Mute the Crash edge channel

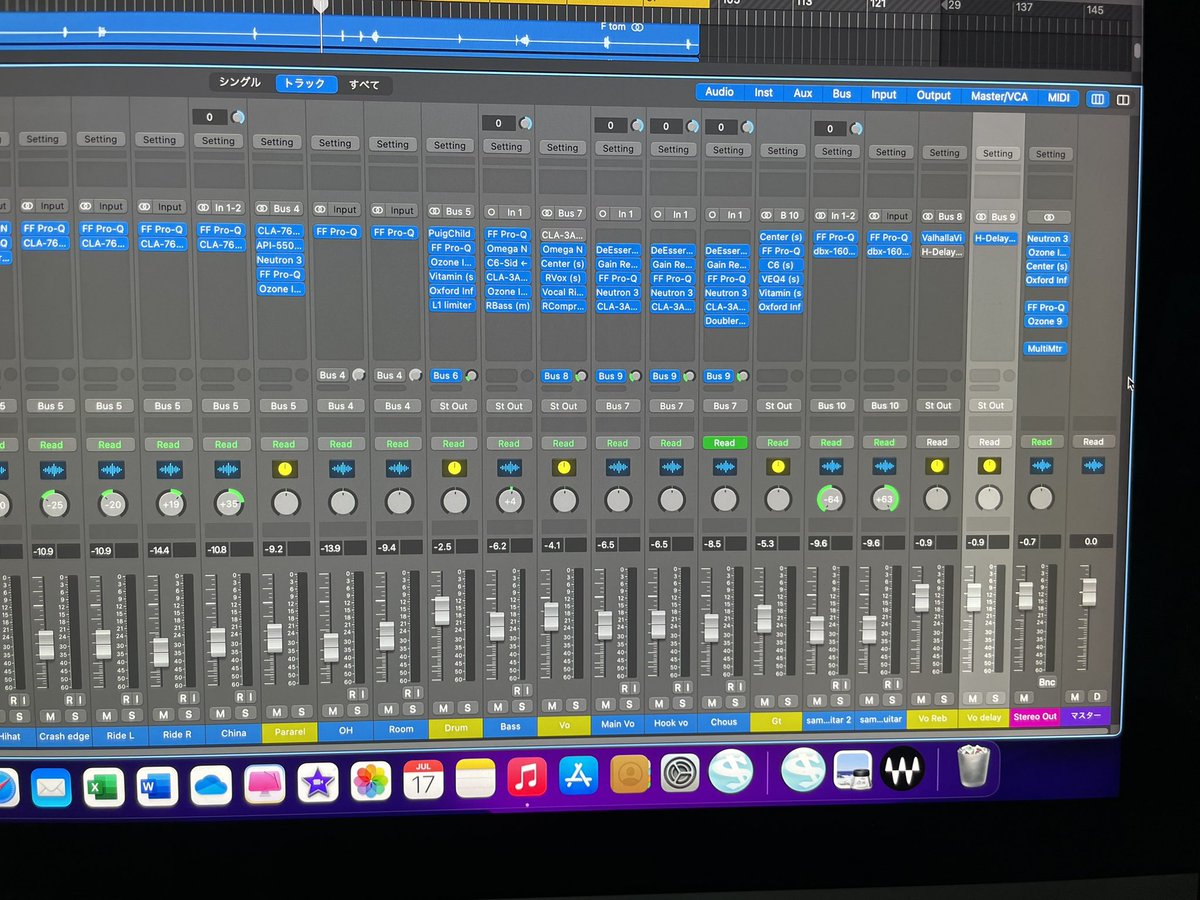(51, 716)
